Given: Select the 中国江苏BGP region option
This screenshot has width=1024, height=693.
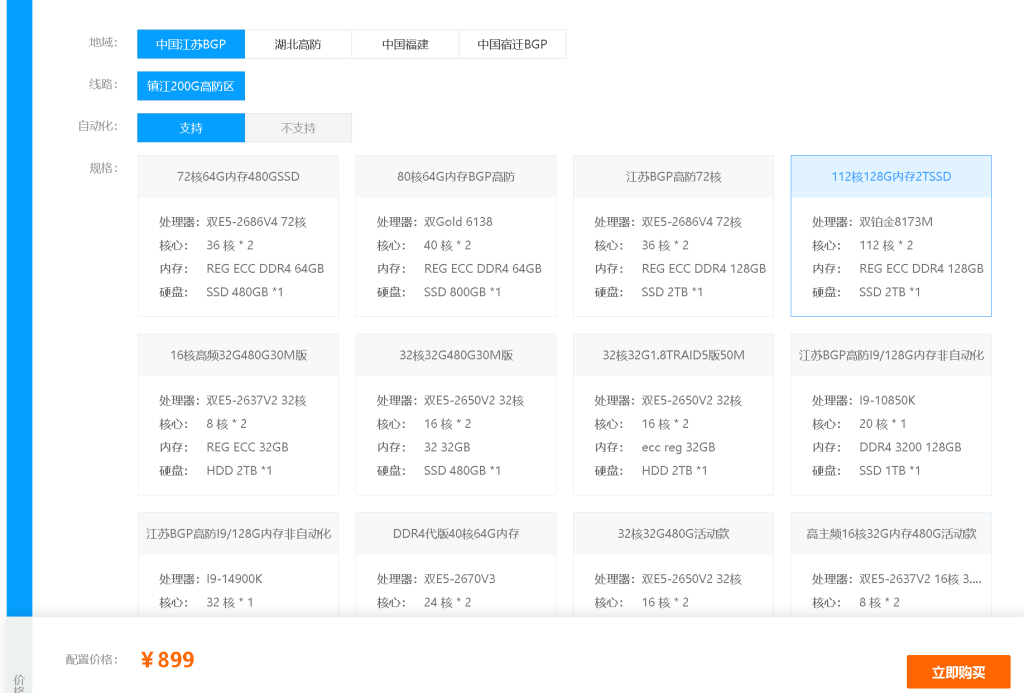Looking at the screenshot, I should pos(191,44).
